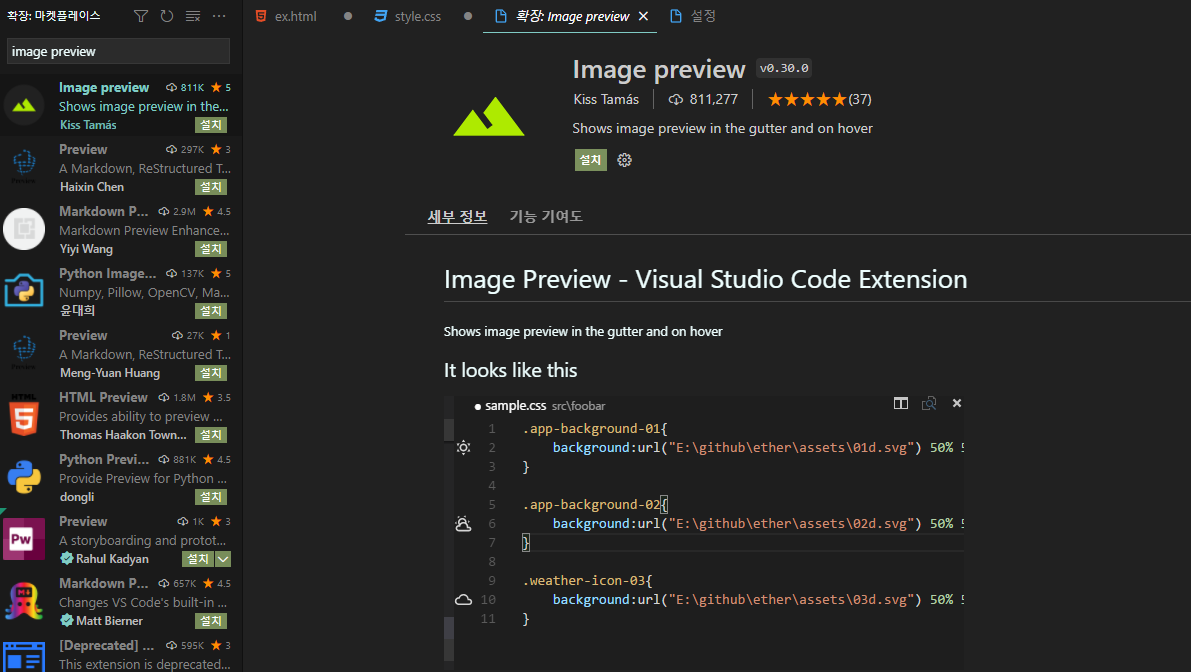Open the 설정 tab

pyautogui.click(x=693, y=16)
